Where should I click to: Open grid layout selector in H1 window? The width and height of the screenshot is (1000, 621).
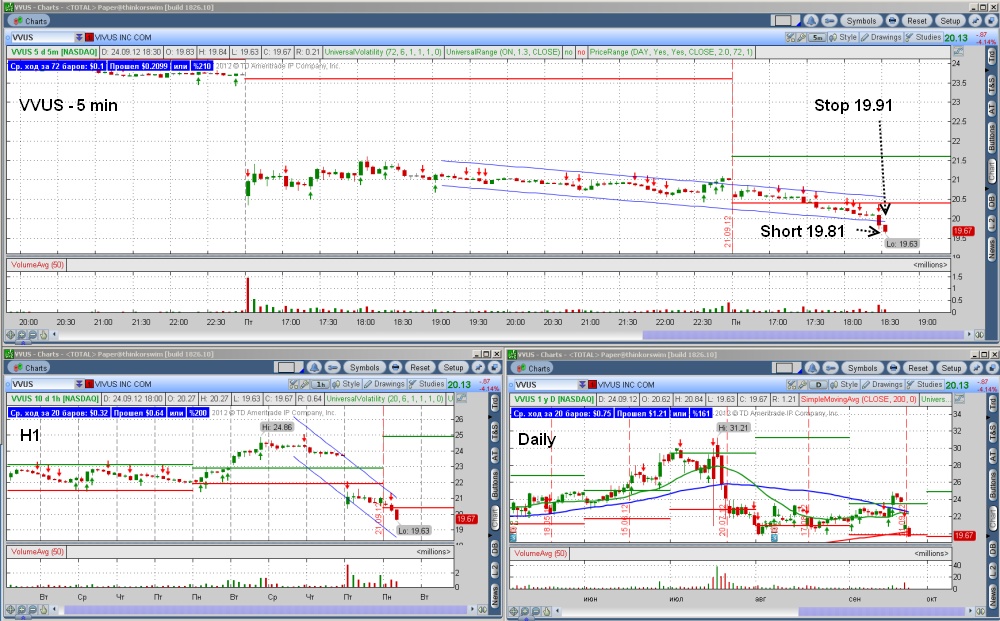click(289, 367)
